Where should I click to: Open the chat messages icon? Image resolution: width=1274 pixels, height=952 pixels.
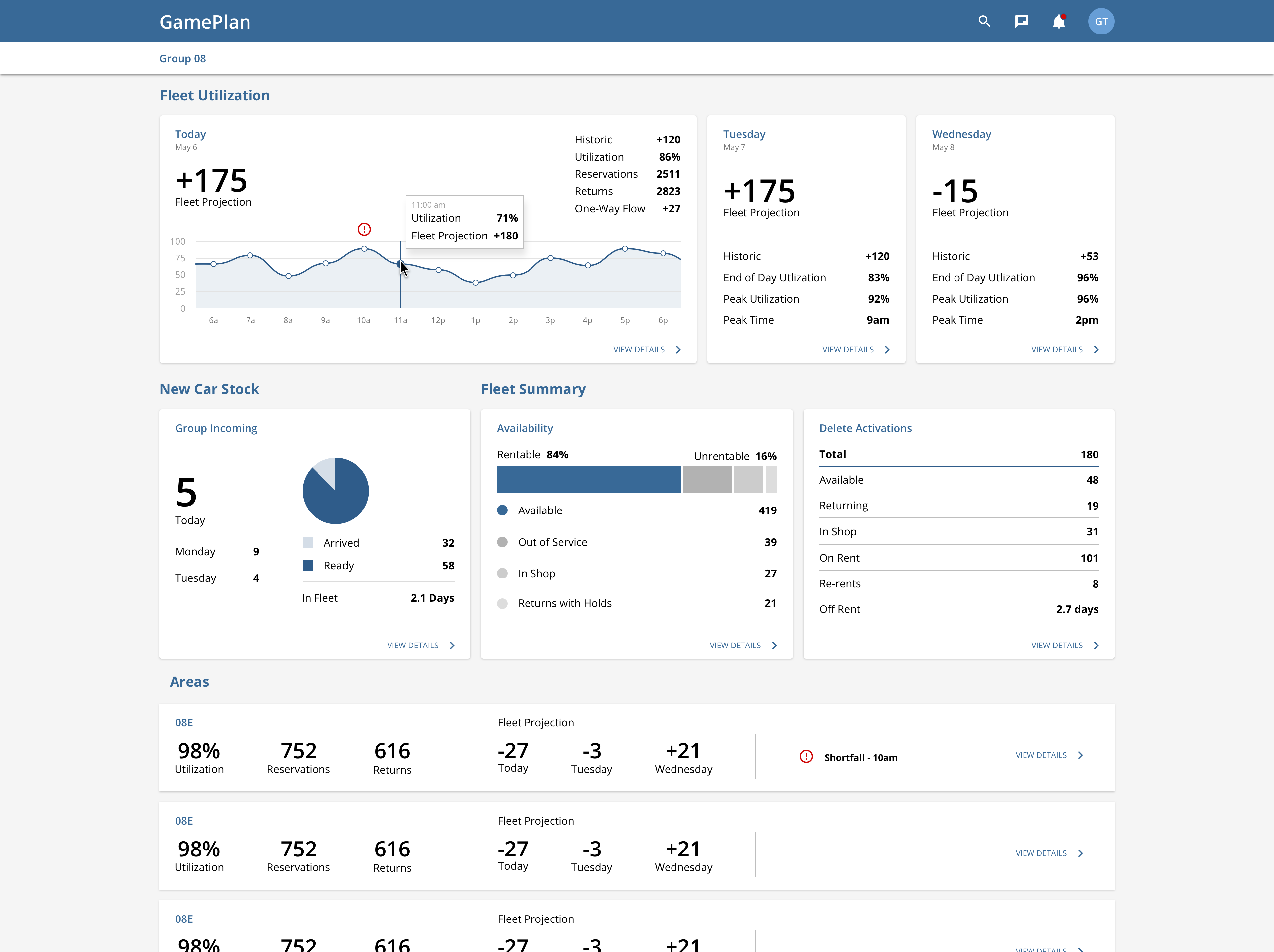point(1021,21)
